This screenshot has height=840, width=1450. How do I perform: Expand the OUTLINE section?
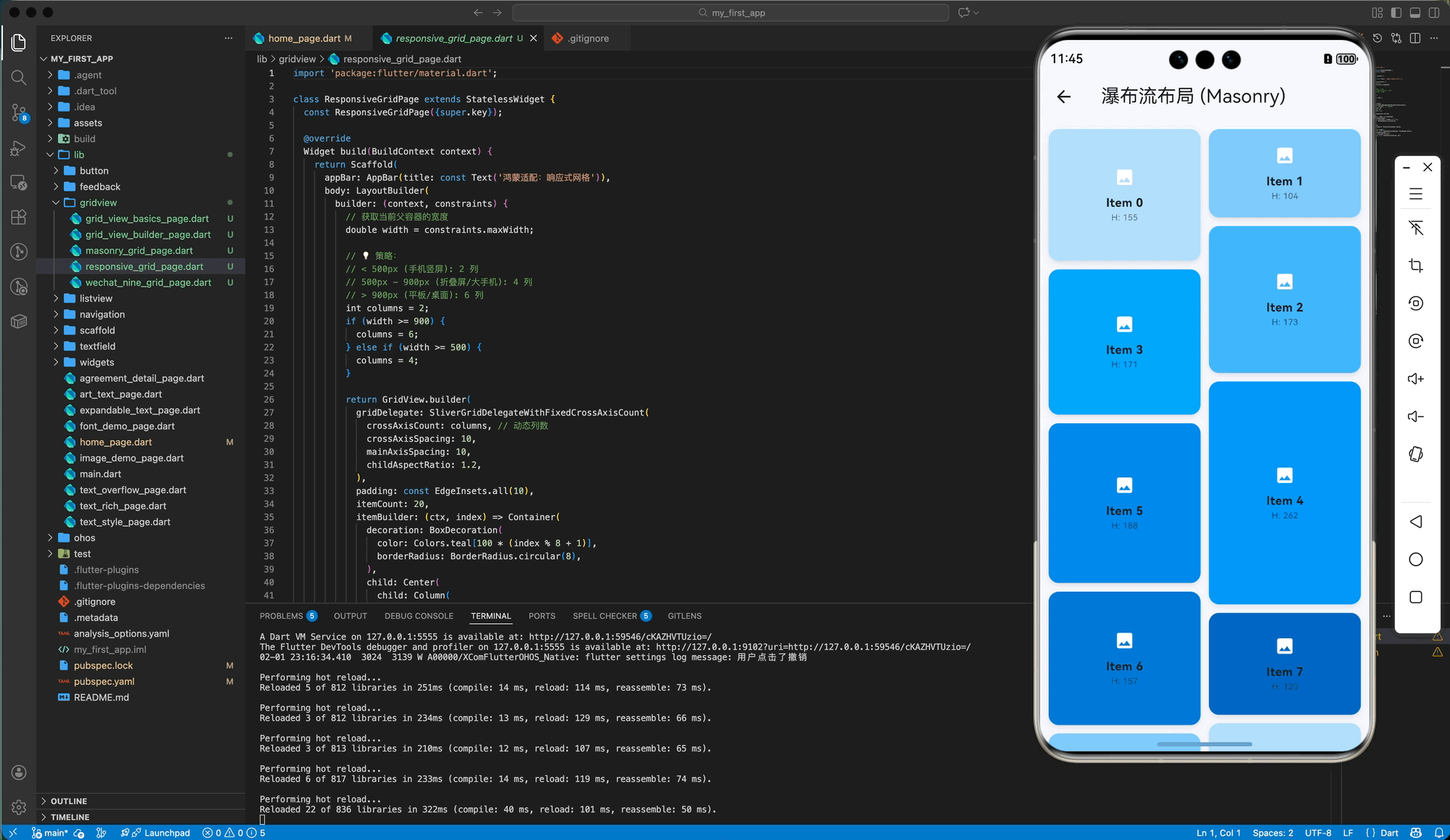[69, 801]
